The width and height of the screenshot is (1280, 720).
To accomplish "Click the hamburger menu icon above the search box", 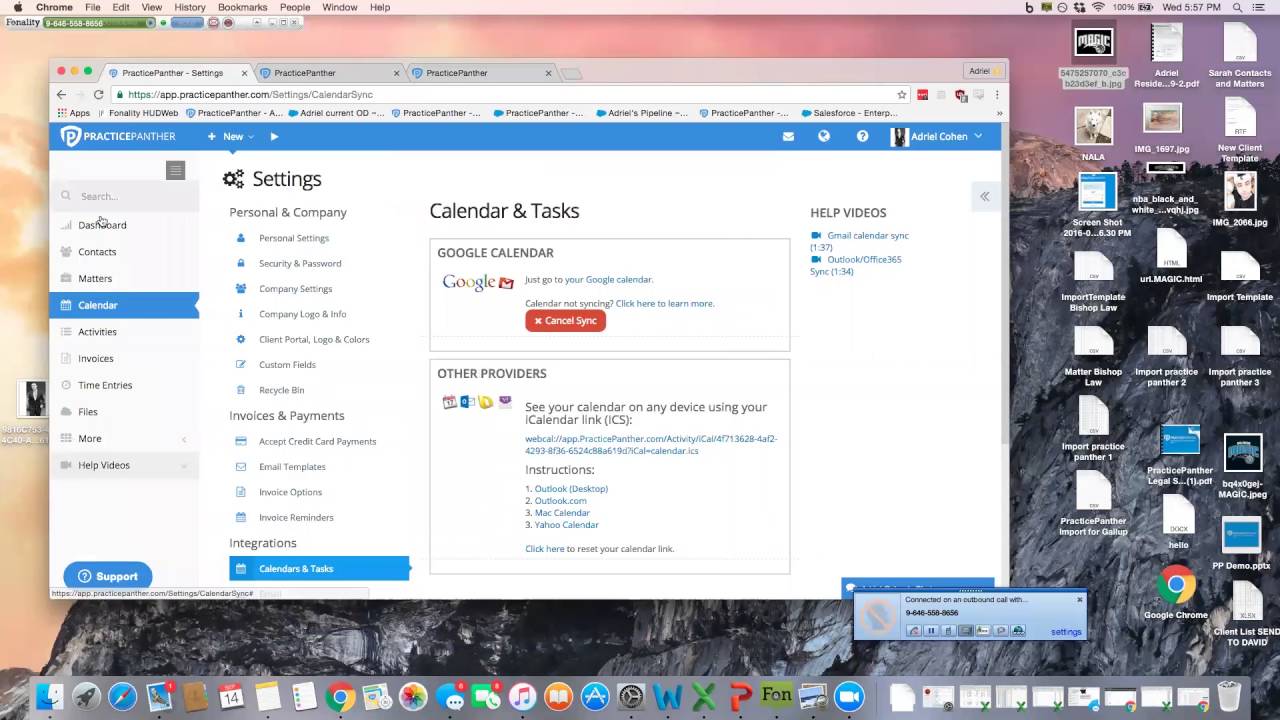I will point(176,170).
